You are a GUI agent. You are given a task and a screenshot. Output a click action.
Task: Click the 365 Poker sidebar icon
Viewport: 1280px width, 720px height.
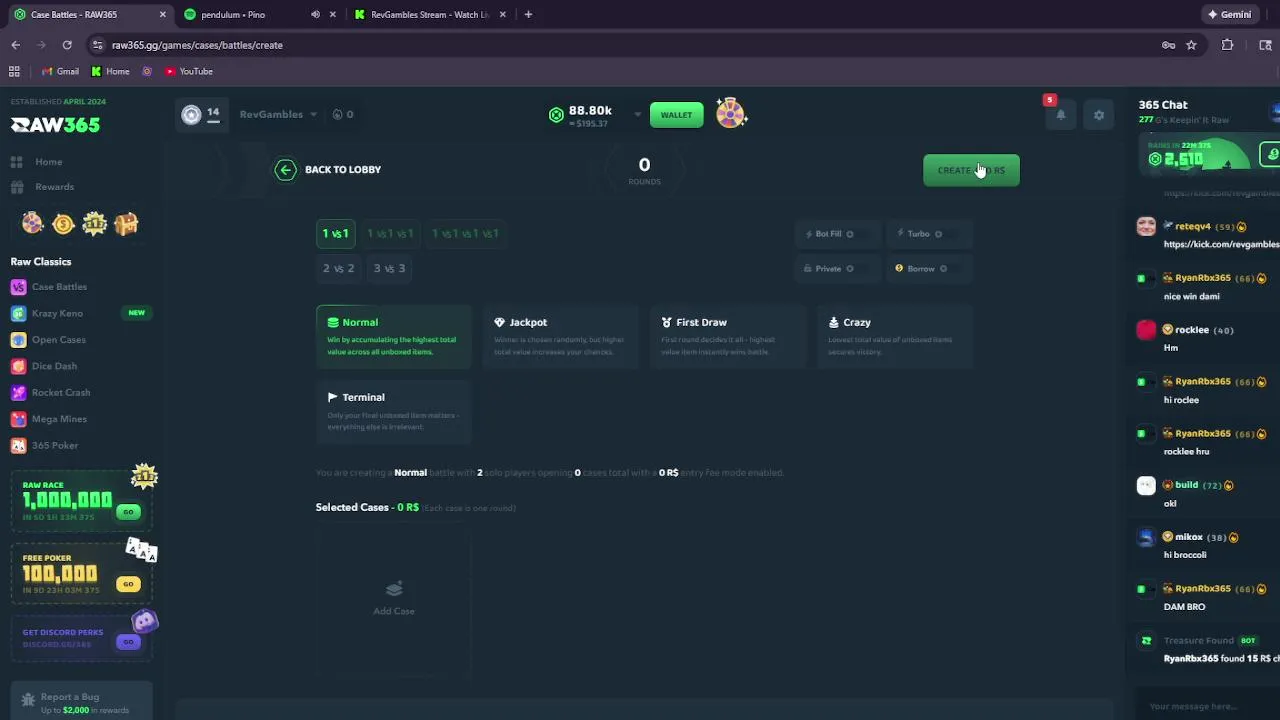tap(18, 446)
